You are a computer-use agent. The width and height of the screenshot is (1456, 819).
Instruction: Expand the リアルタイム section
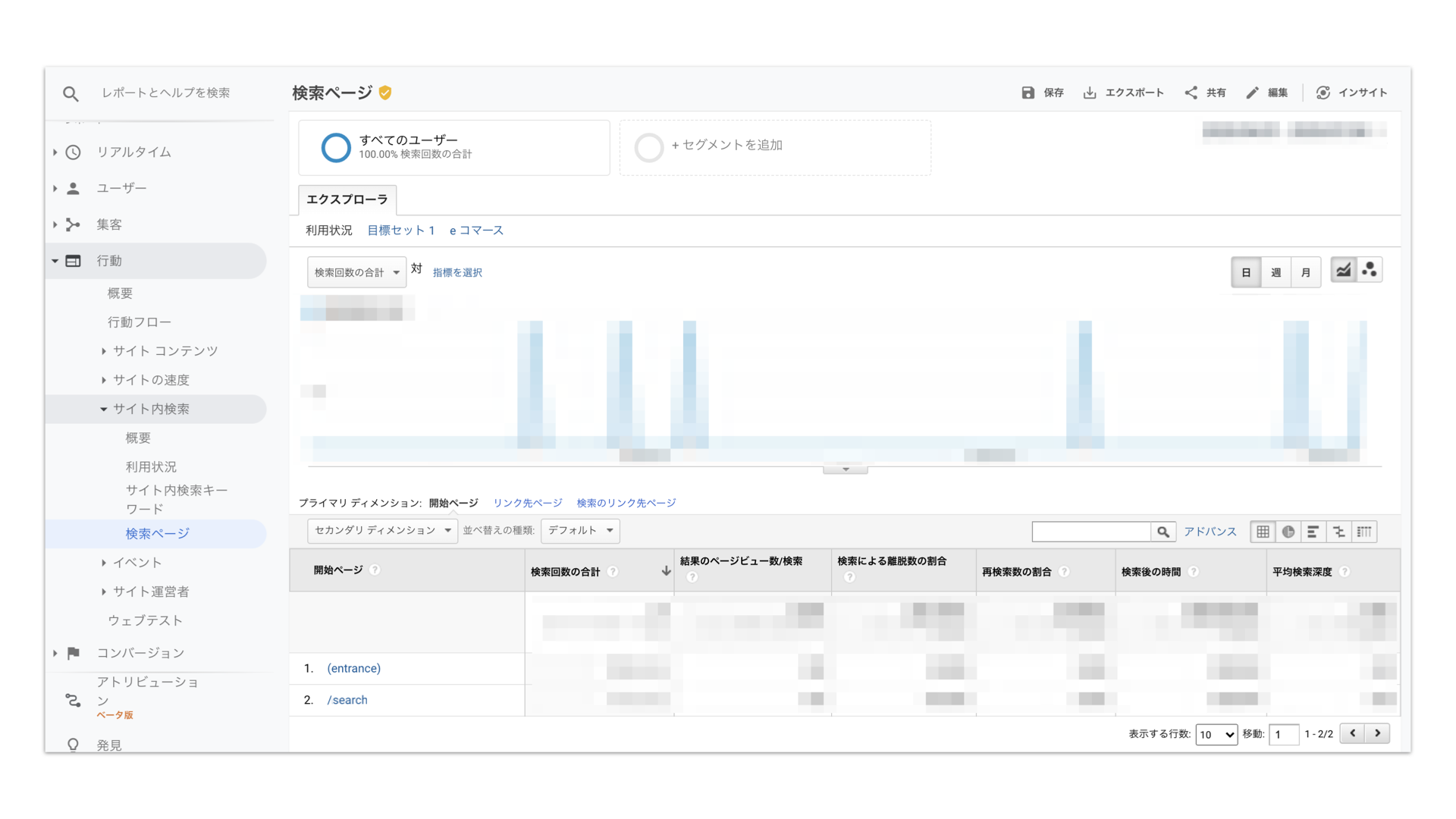[x=55, y=152]
